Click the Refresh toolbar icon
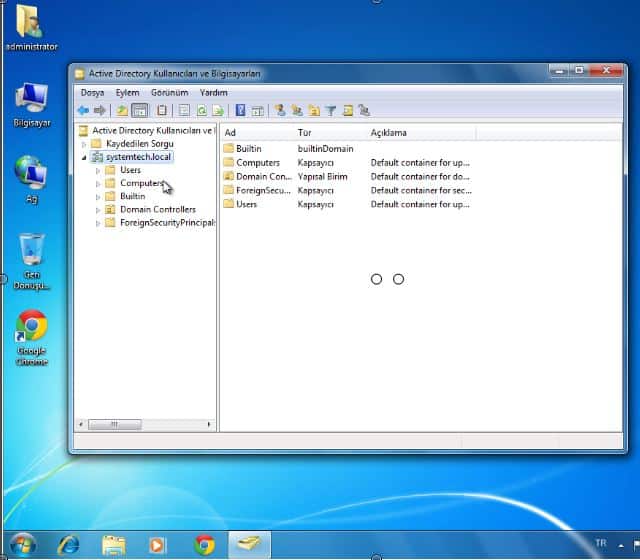 coord(201,110)
